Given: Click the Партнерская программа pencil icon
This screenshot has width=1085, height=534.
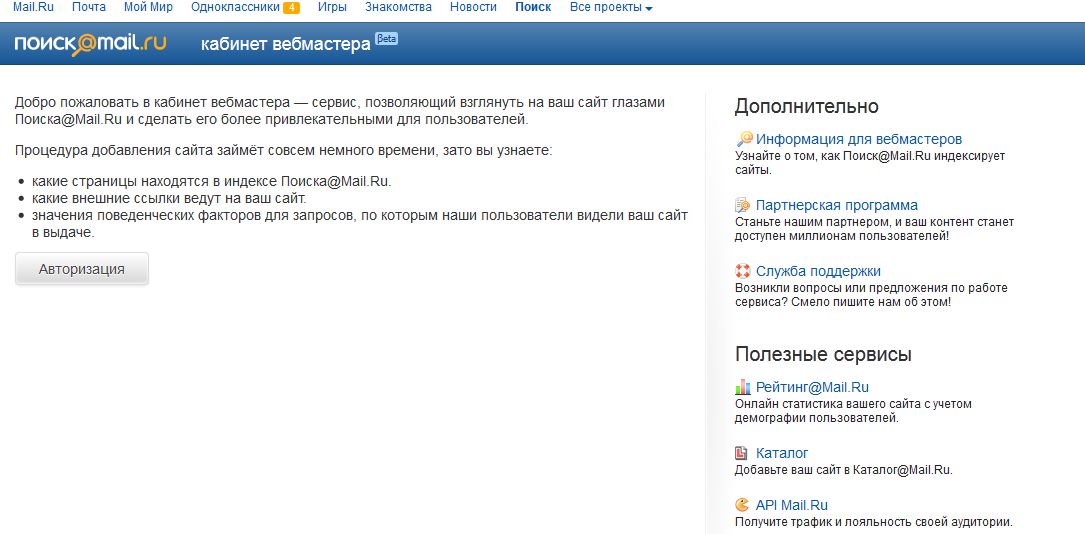Looking at the screenshot, I should pyautogui.click(x=743, y=205).
